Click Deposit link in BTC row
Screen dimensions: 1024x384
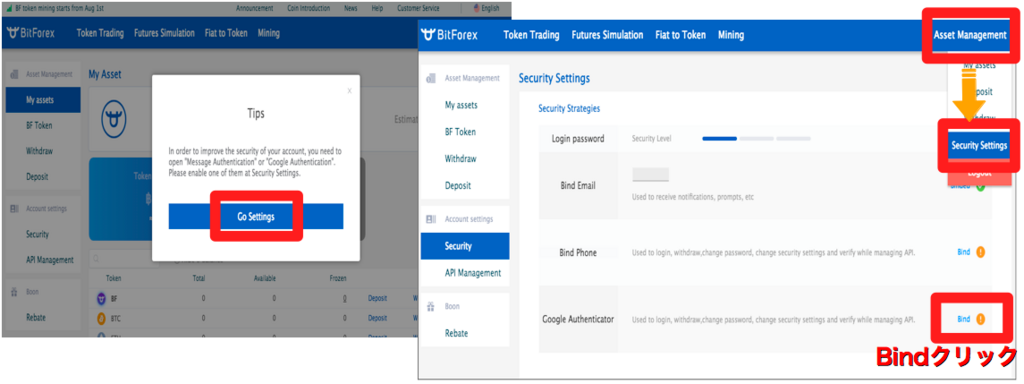point(377,318)
